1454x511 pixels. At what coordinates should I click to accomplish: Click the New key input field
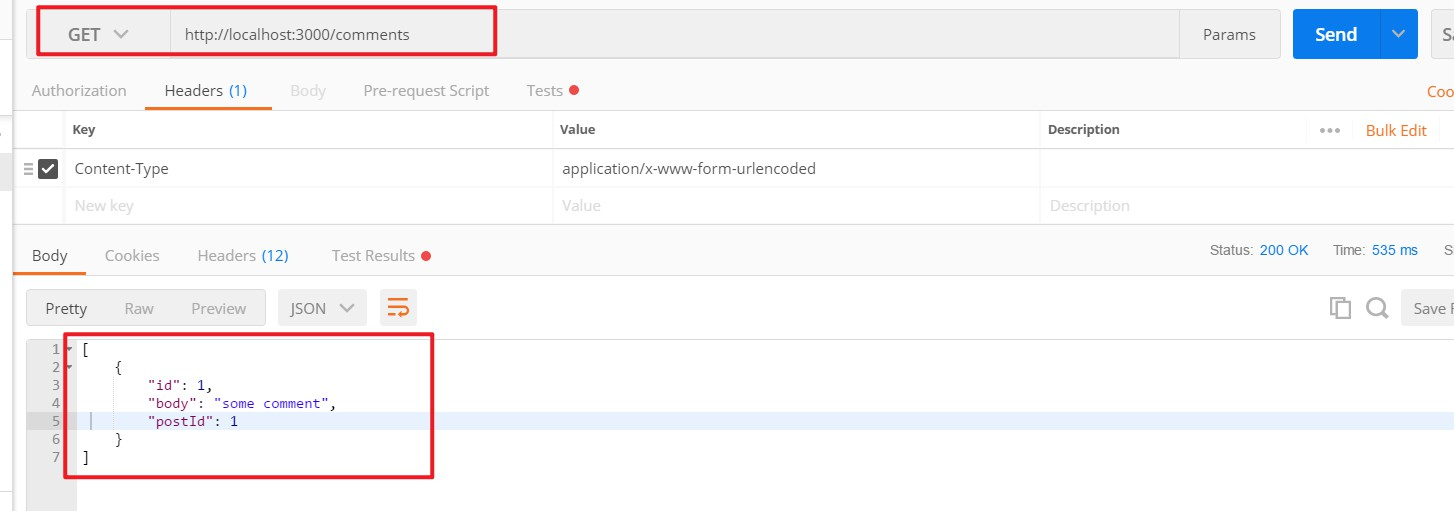[310, 206]
